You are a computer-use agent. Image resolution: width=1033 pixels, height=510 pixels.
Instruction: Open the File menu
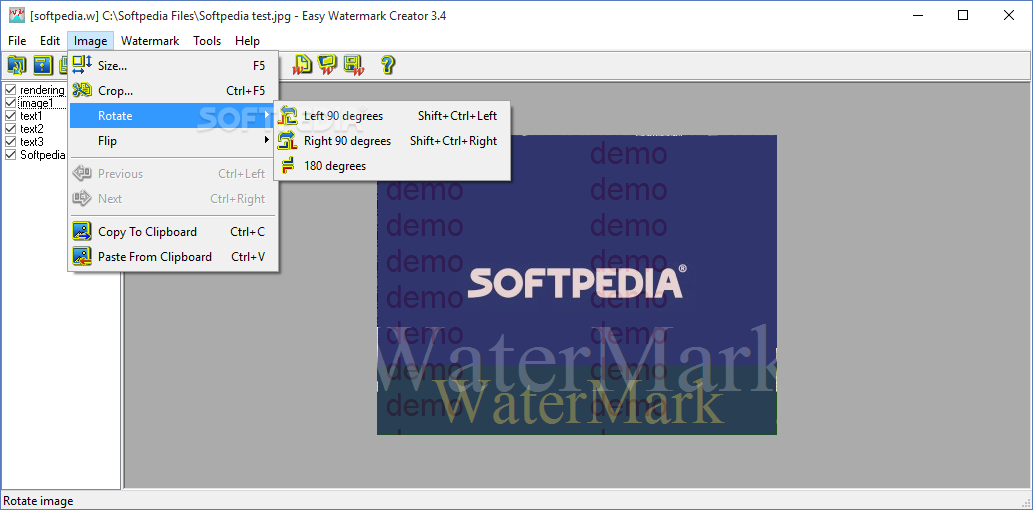(17, 41)
